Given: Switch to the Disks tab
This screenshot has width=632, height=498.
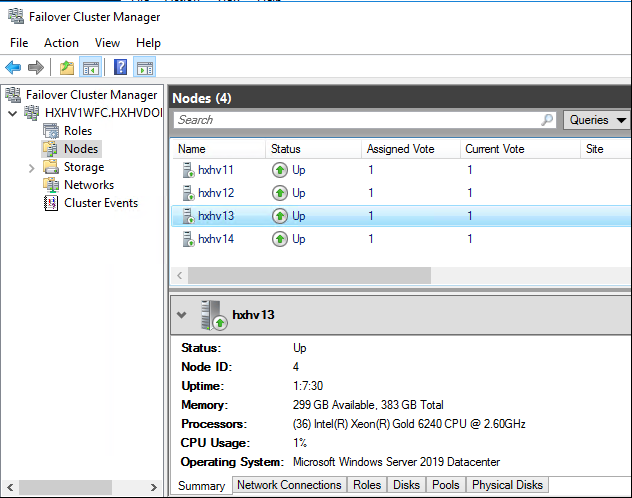Looking at the screenshot, I should tap(406, 485).
